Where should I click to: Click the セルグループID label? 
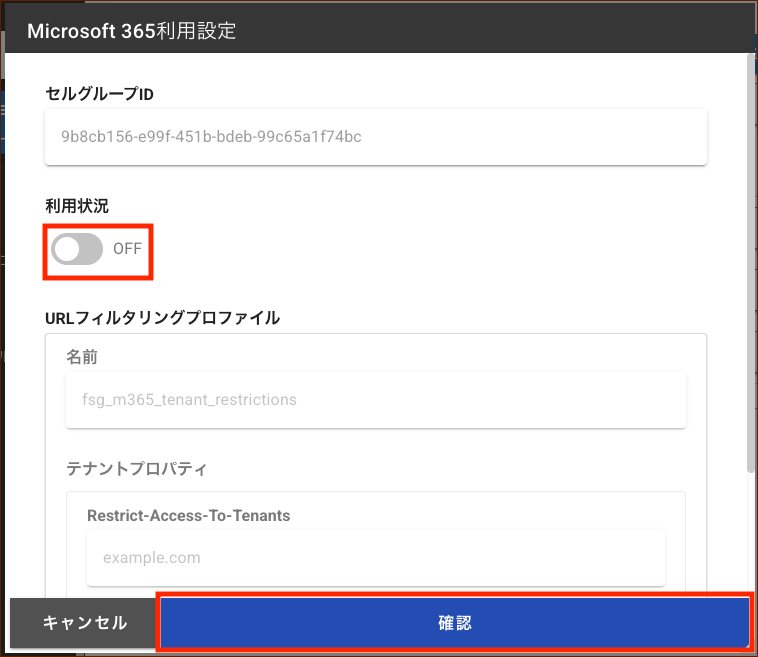(x=99, y=94)
